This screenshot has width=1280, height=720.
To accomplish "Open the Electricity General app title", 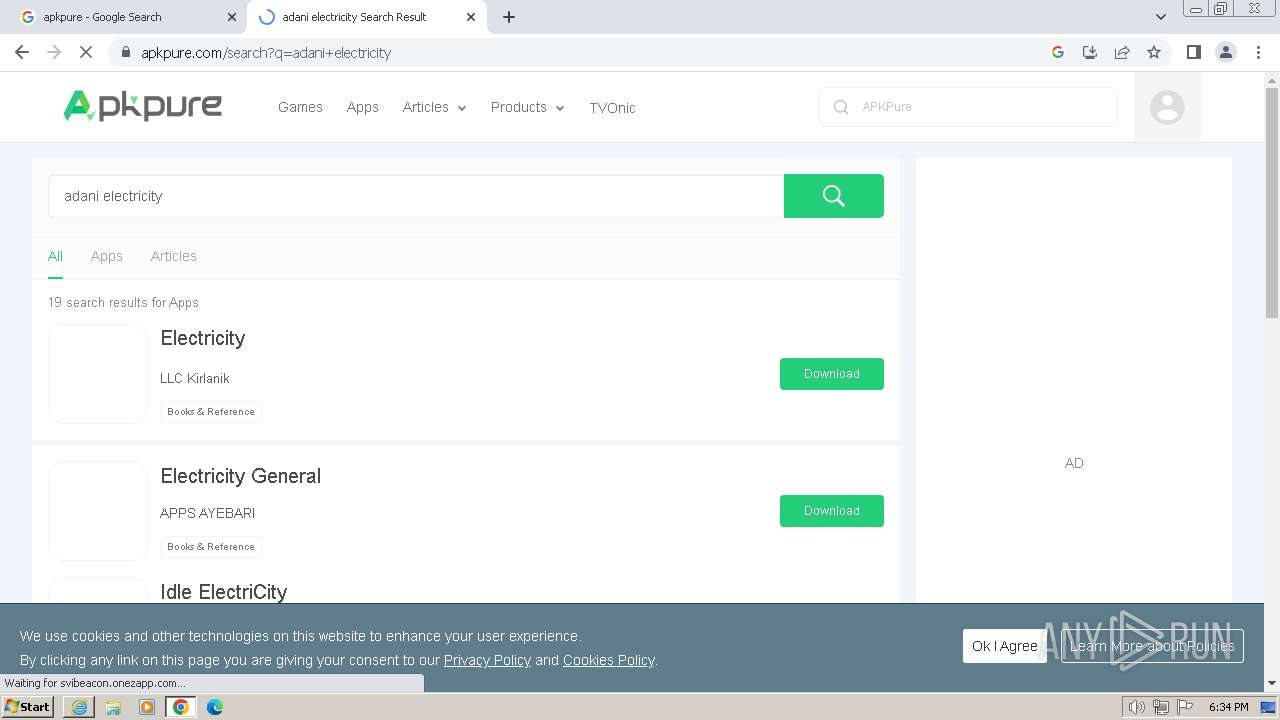I will coord(241,476).
